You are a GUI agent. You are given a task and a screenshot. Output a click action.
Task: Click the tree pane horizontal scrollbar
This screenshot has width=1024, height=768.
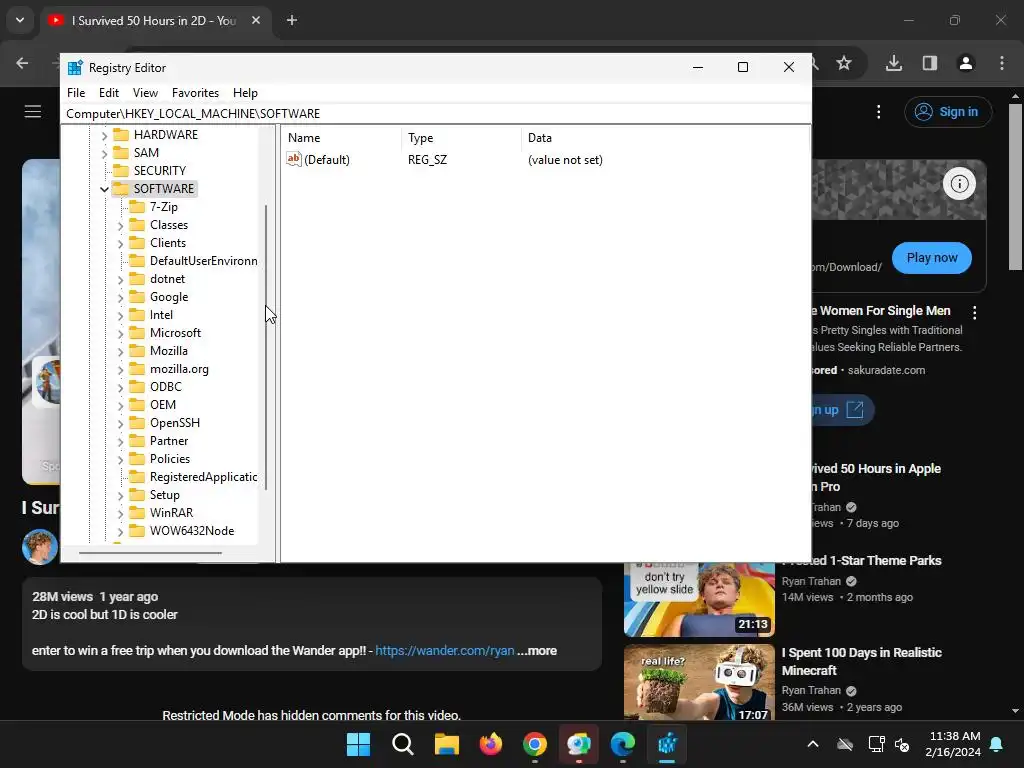(150, 553)
